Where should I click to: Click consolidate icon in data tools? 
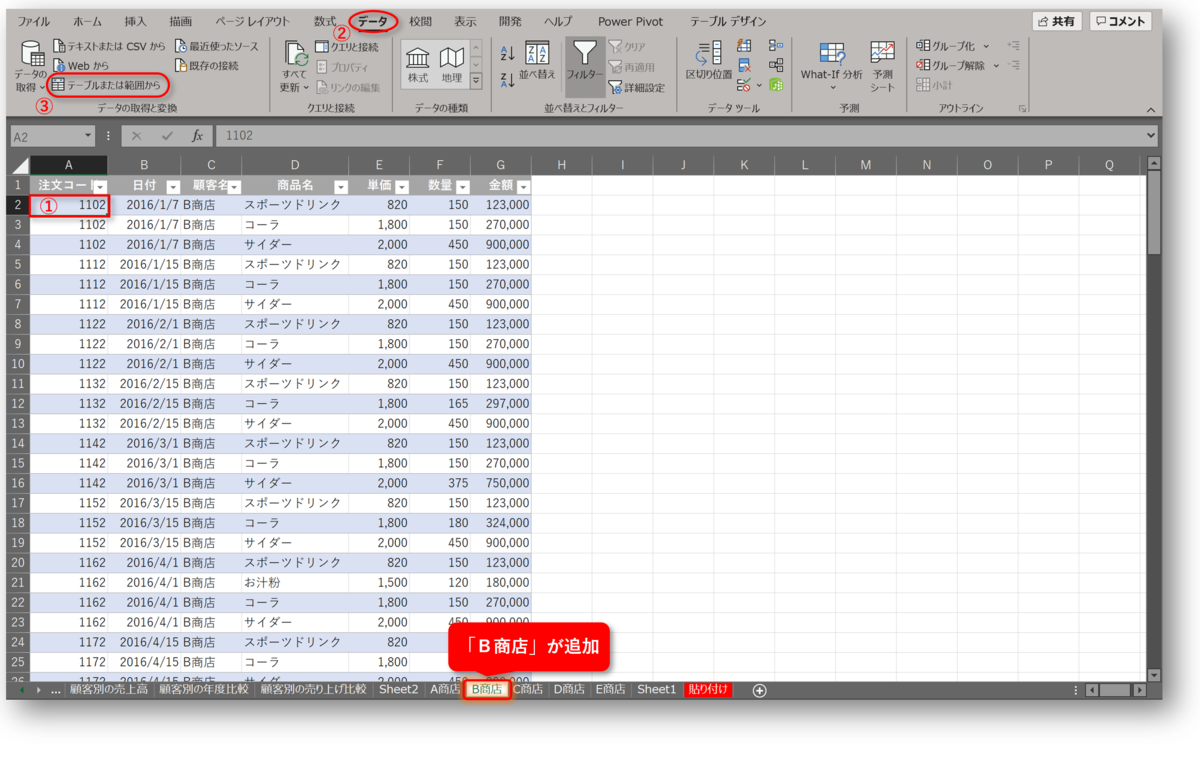tap(776, 46)
